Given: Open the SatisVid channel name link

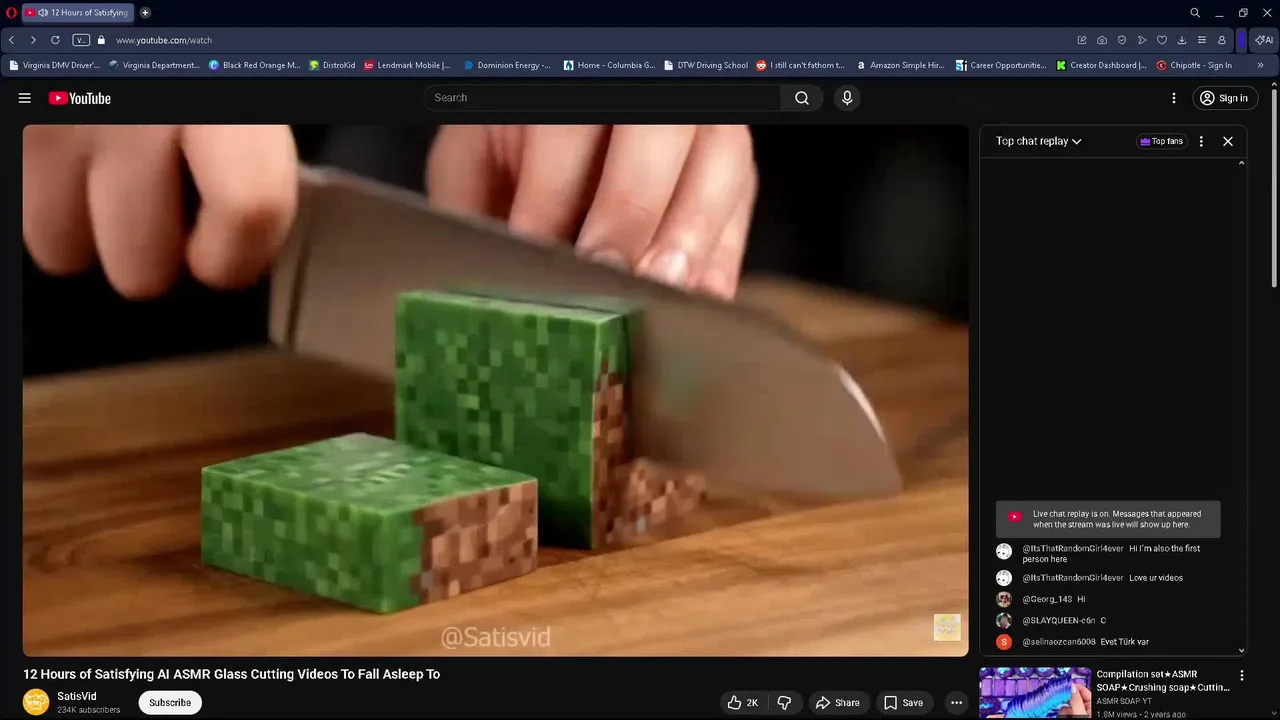Looking at the screenshot, I should 77,696.
